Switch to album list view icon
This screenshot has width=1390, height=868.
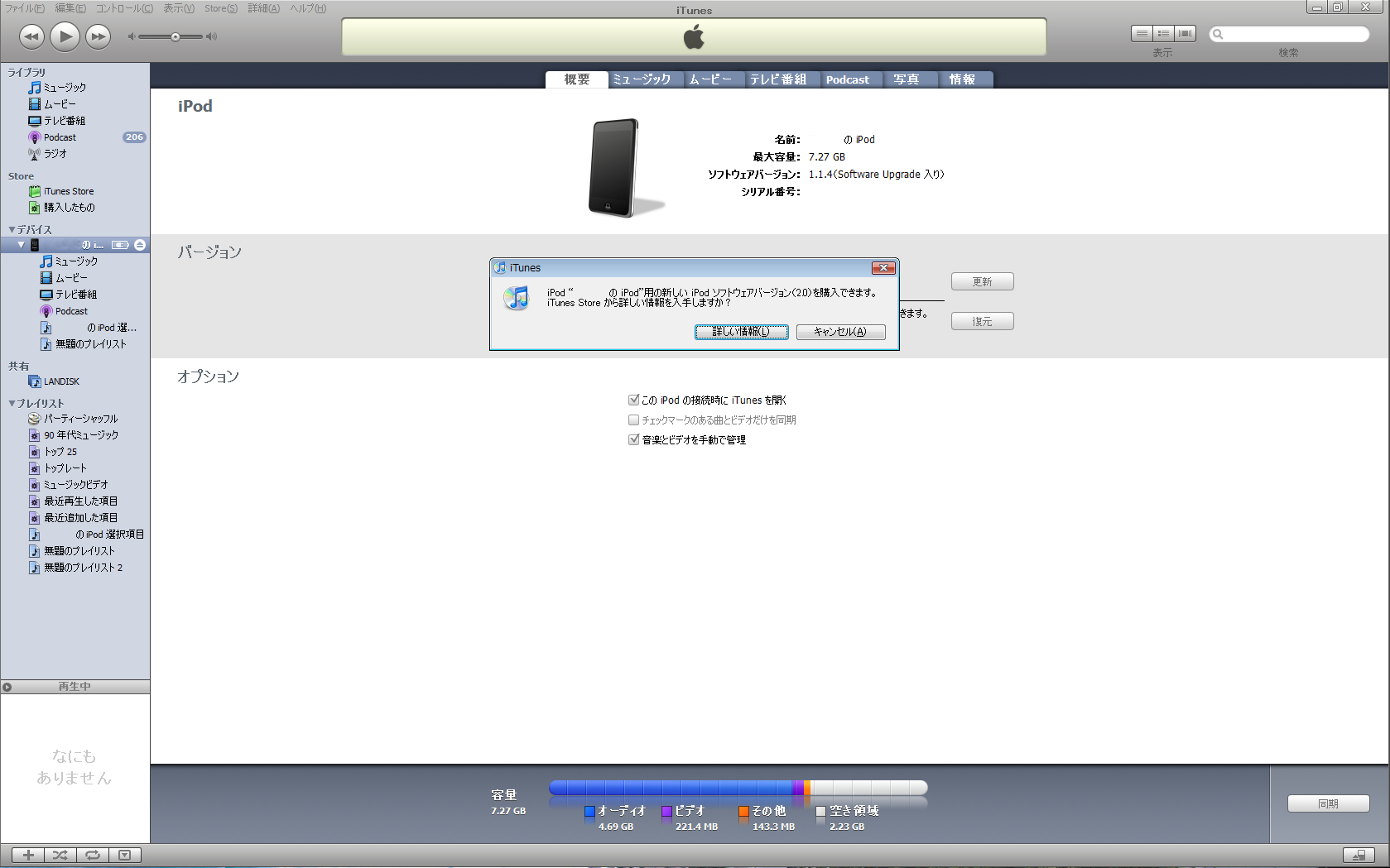[x=1163, y=33]
